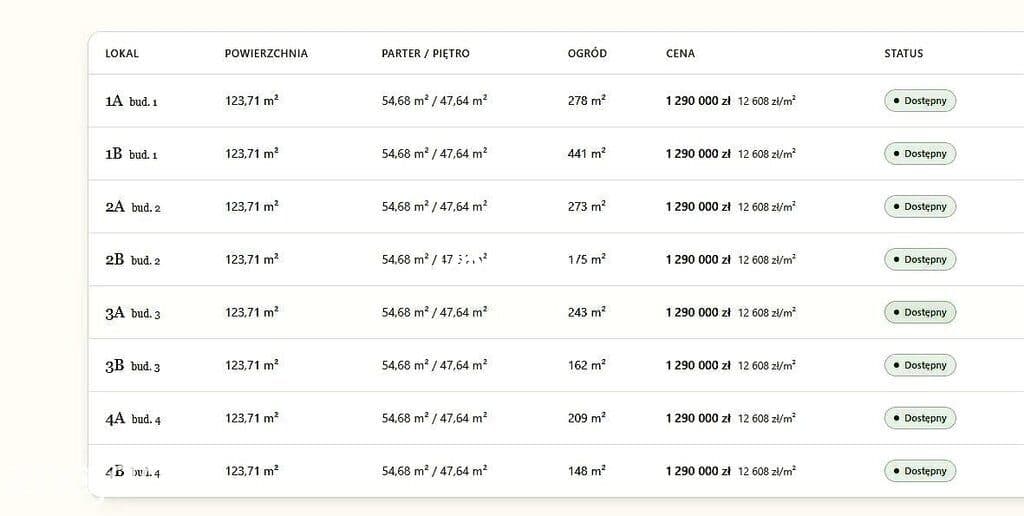This screenshot has width=1024, height=516.
Task: Click the Dostępny badge in row 3A
Action: click(920, 313)
